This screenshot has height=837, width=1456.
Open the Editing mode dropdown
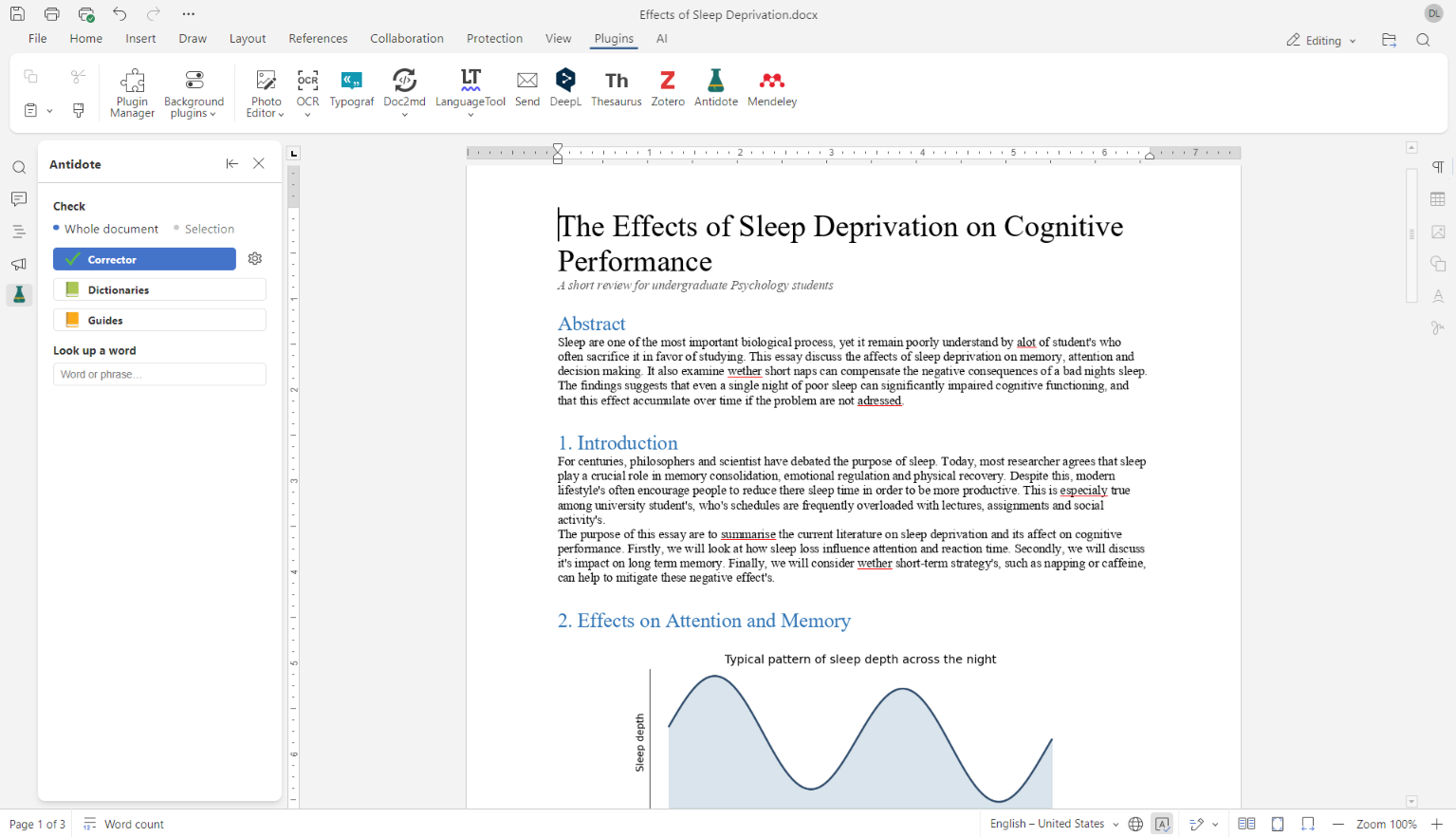(x=1321, y=40)
